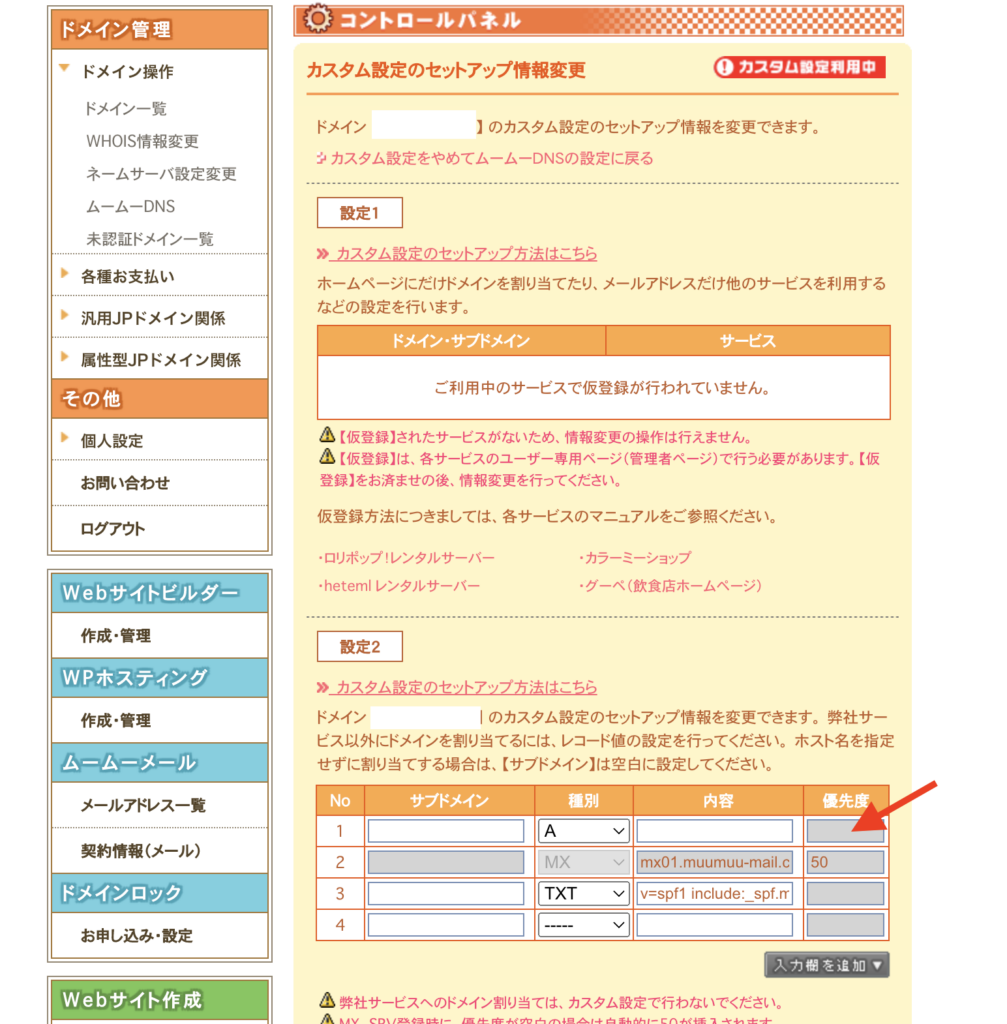This screenshot has width=1007, height=1024.
Task: Open ドメインロック お申し込み・設定
Action: pos(136,936)
